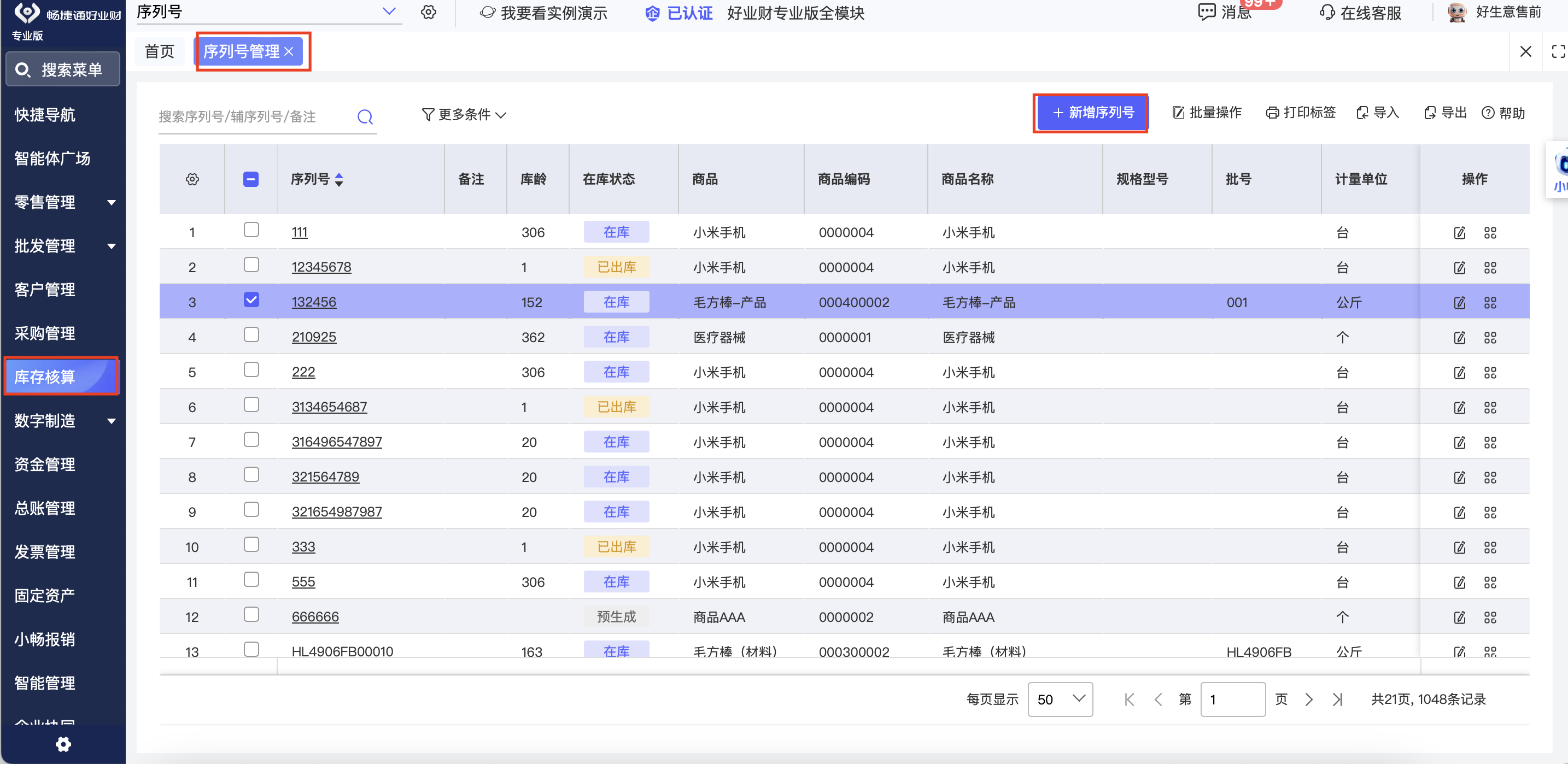Open 采购管理 in the sidebar
This screenshot has height=764, width=1568.
point(45,333)
